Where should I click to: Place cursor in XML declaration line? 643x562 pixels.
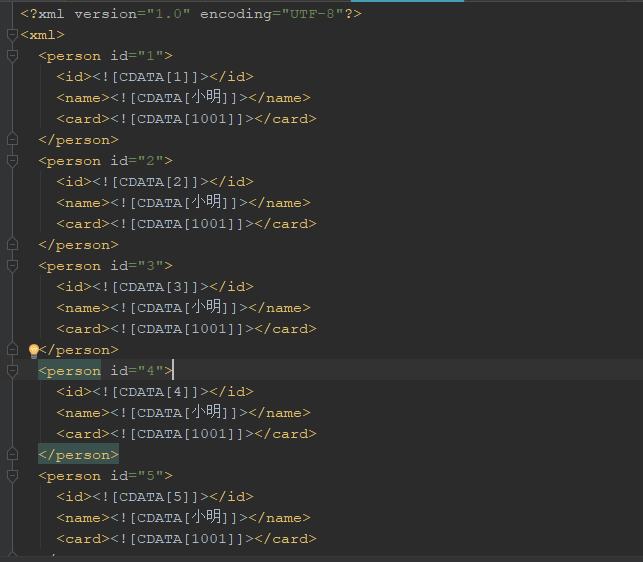coord(191,14)
